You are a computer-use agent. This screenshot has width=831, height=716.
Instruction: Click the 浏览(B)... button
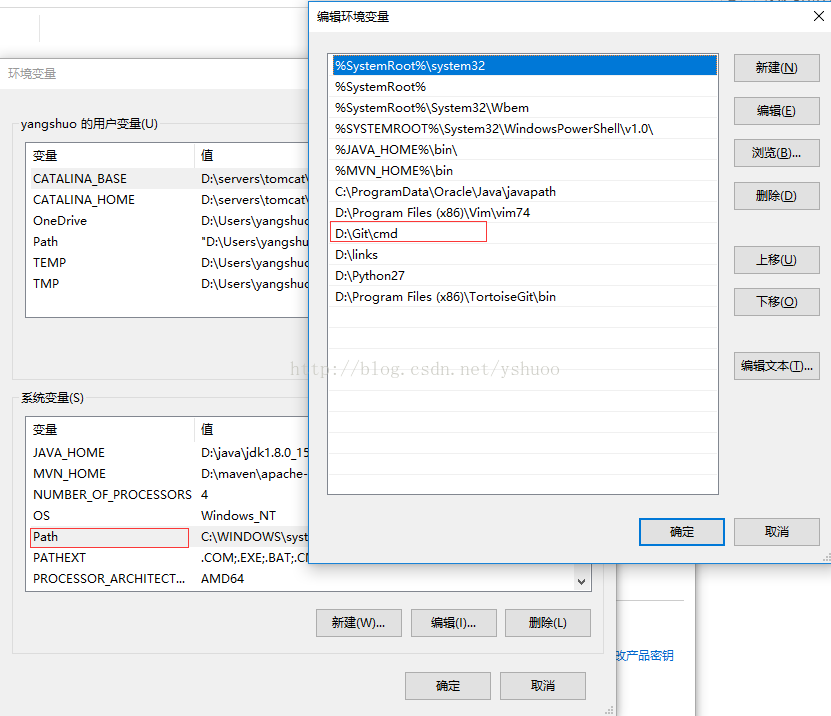click(776, 153)
